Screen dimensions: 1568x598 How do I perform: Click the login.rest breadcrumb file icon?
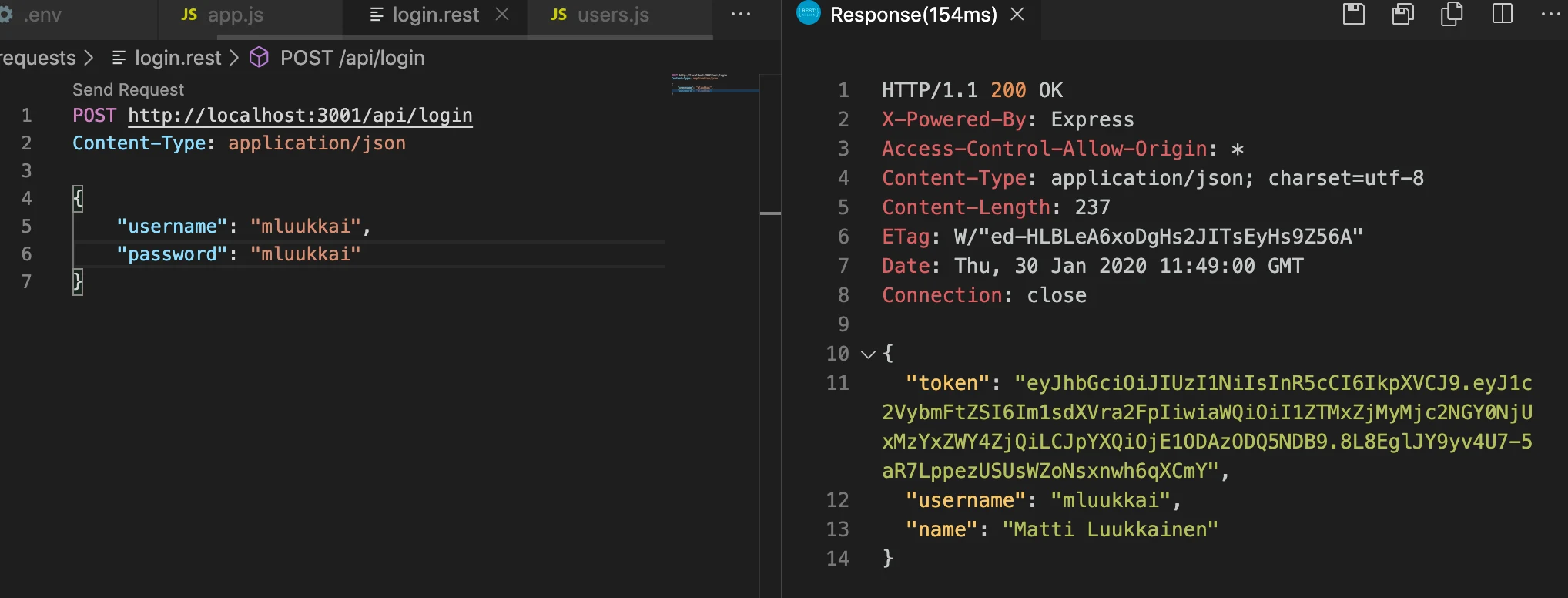119,58
